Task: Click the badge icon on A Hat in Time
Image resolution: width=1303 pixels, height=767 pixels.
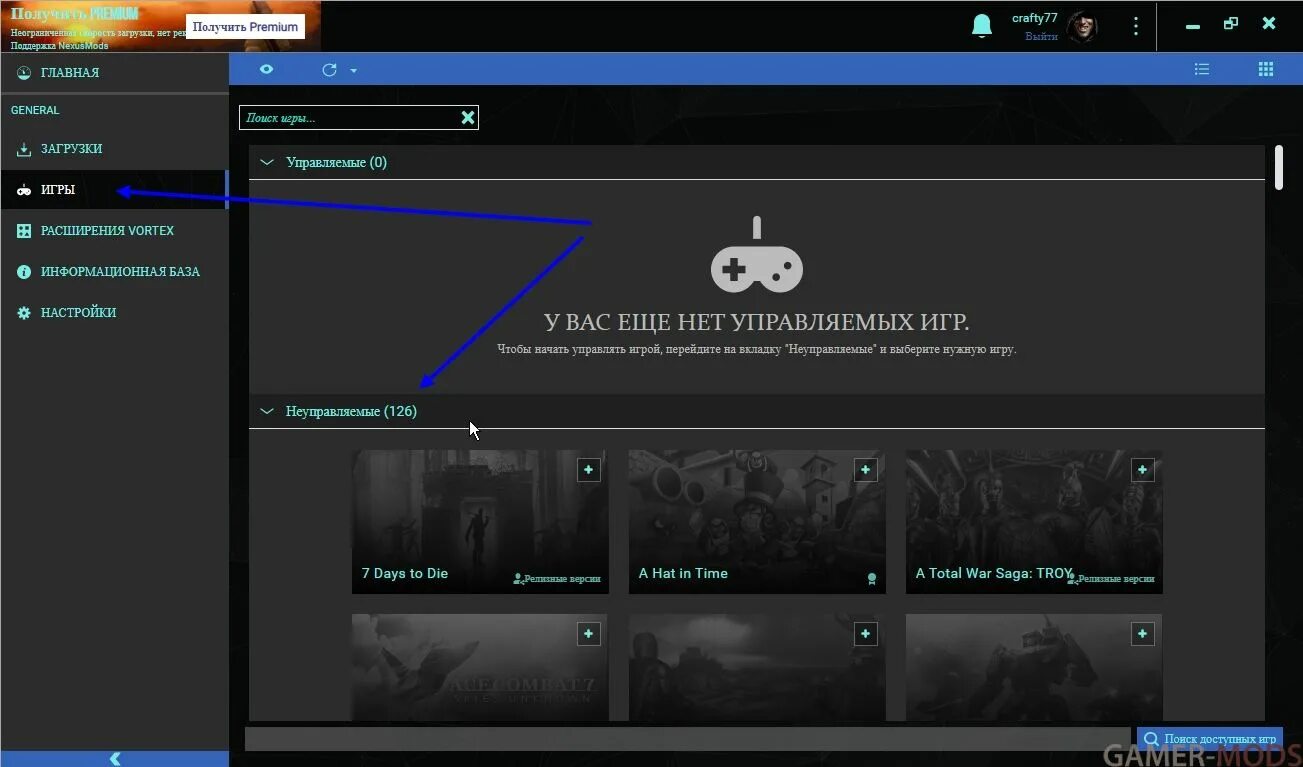Action: tap(871, 578)
